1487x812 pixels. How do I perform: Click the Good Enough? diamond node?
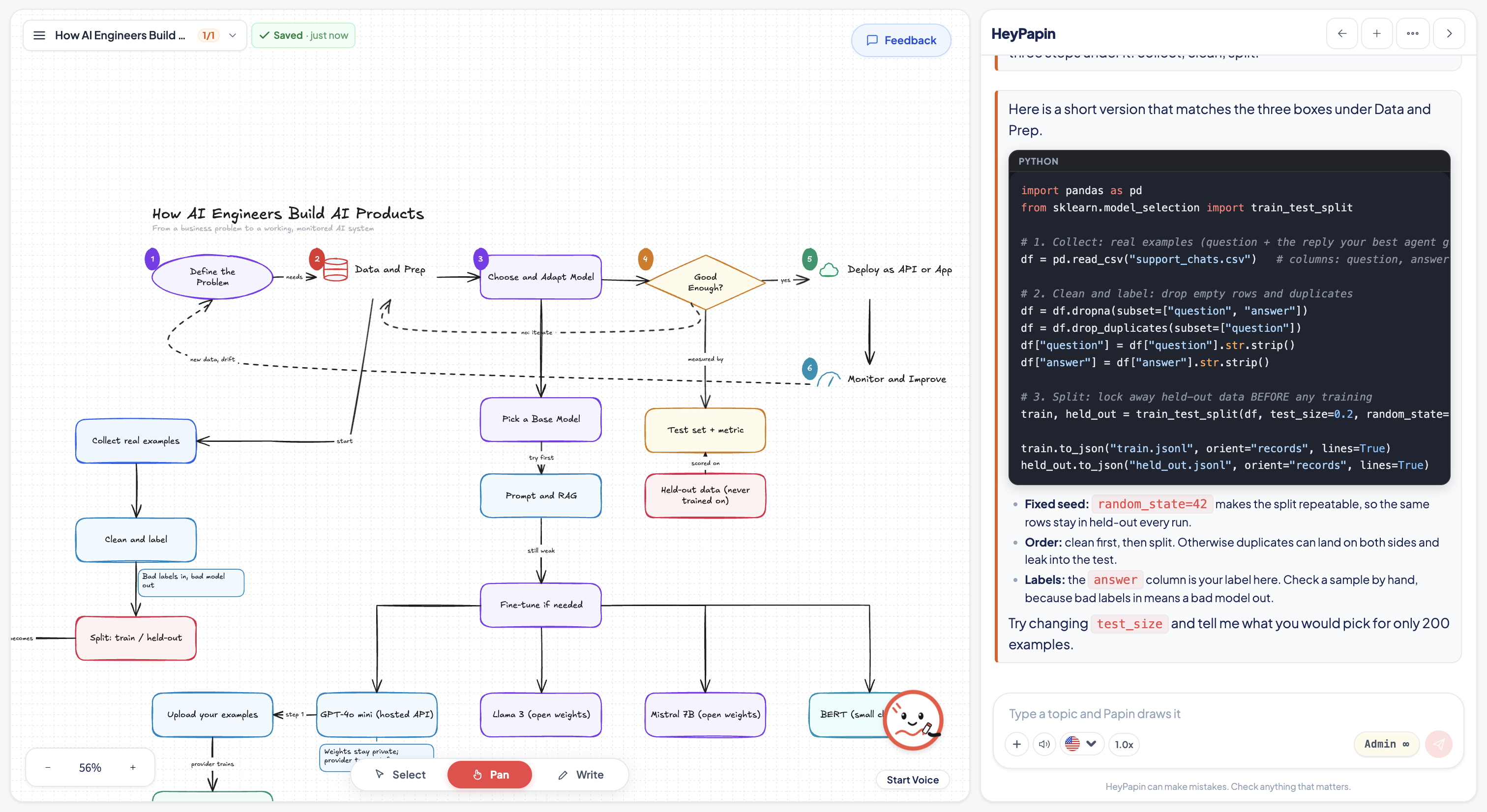pyautogui.click(x=705, y=282)
